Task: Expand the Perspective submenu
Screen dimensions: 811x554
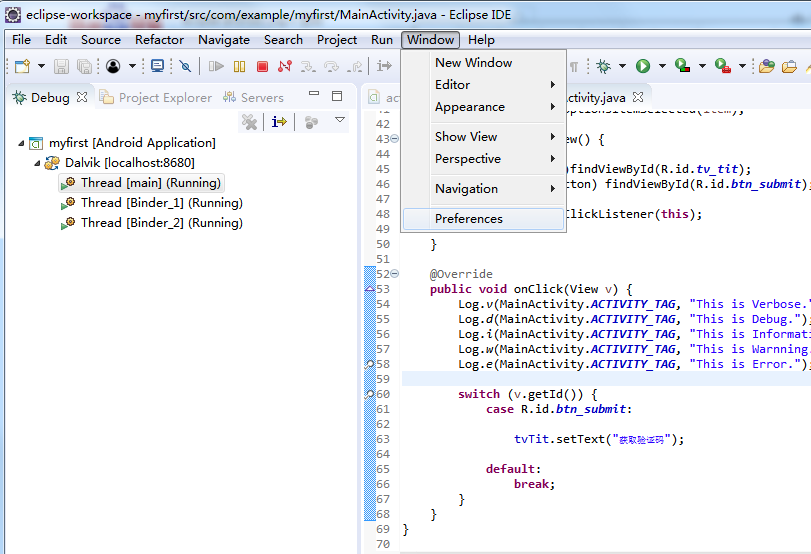Action: (484, 159)
